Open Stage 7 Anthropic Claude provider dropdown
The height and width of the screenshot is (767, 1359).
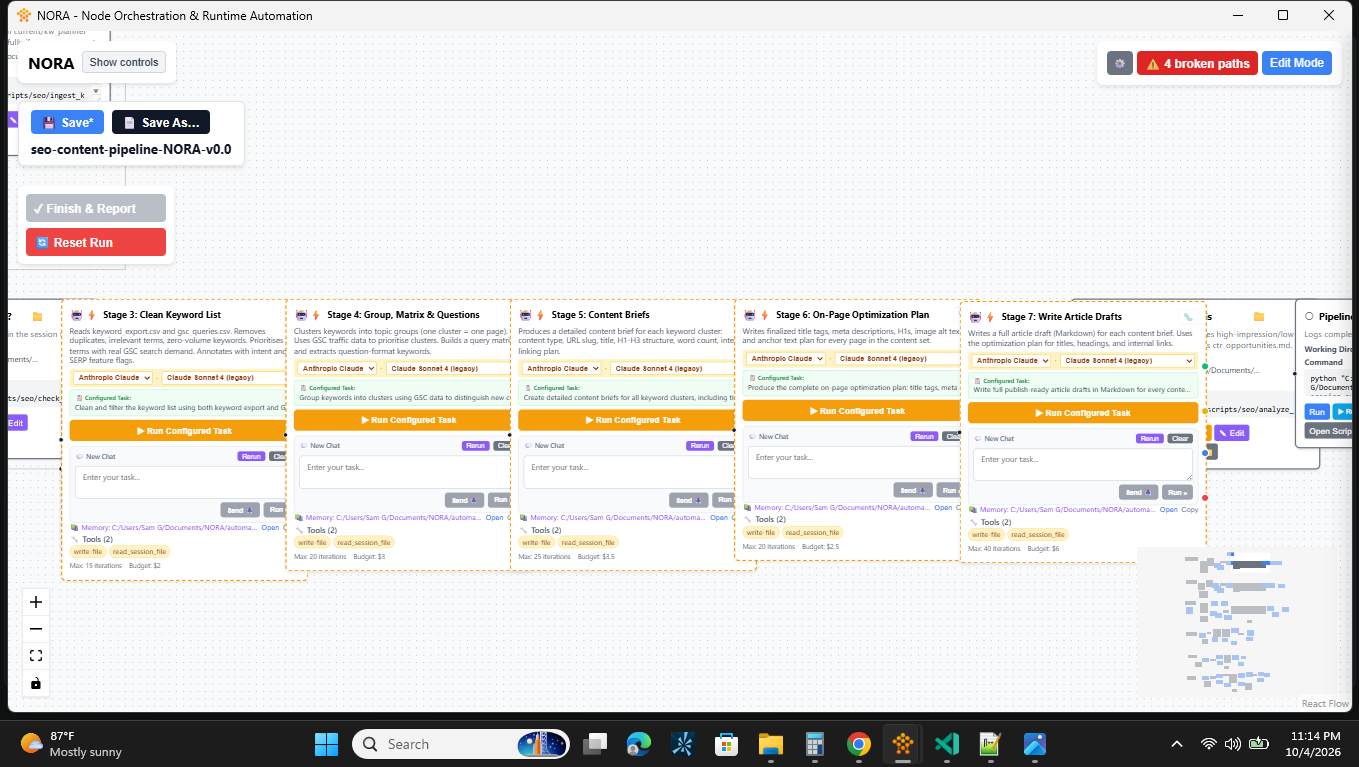coord(1010,360)
